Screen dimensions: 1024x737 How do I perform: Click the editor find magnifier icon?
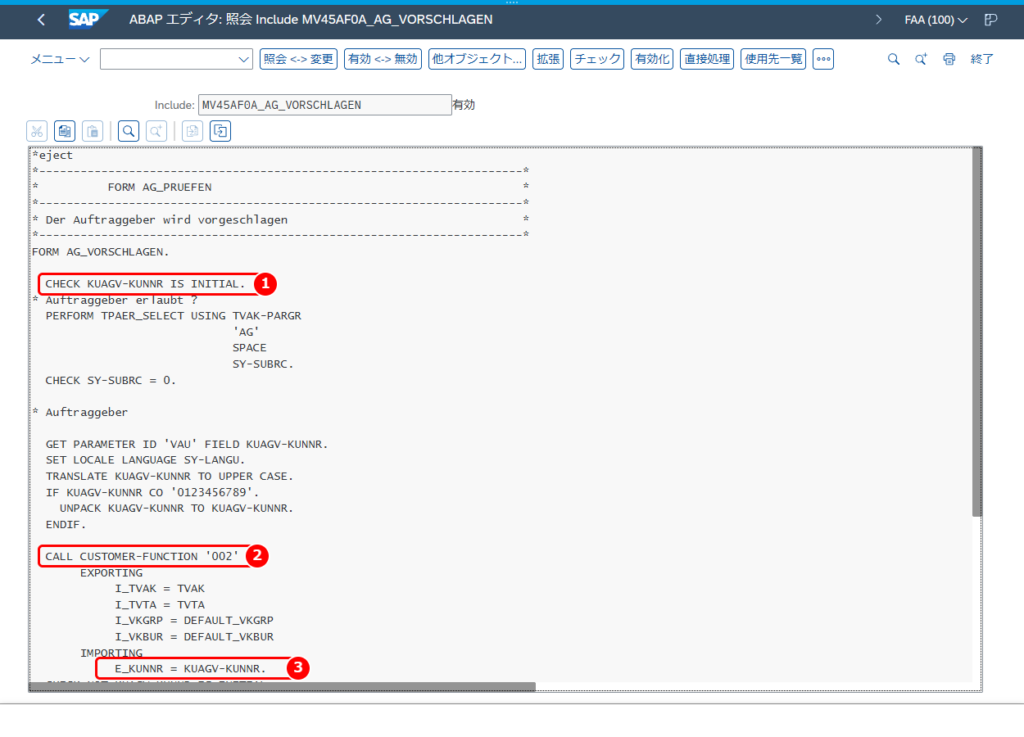pyautogui.click(x=129, y=131)
